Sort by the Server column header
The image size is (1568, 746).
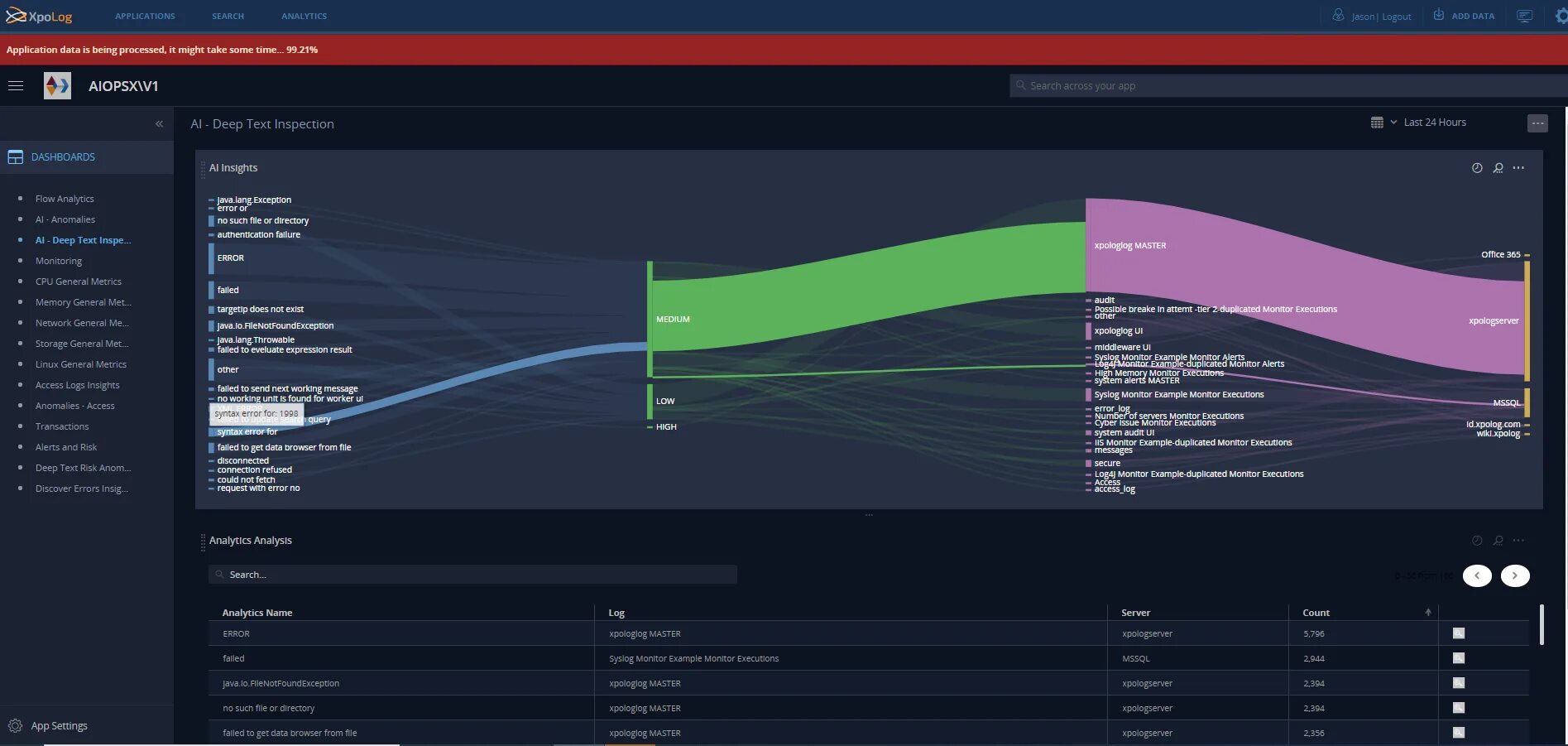click(x=1135, y=613)
